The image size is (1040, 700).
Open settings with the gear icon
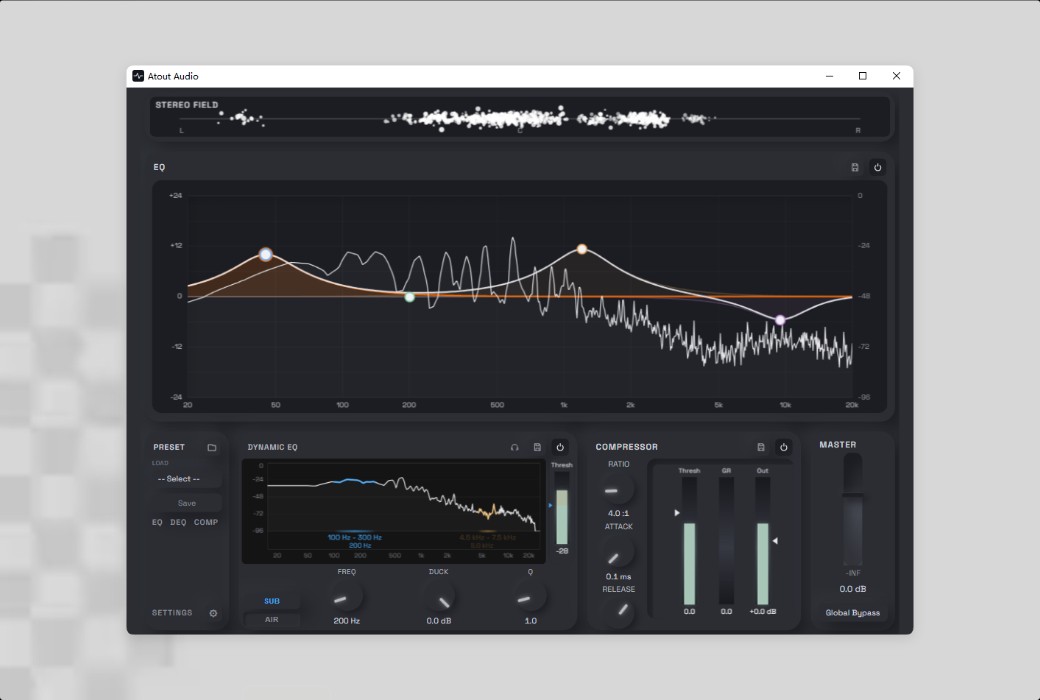point(213,613)
